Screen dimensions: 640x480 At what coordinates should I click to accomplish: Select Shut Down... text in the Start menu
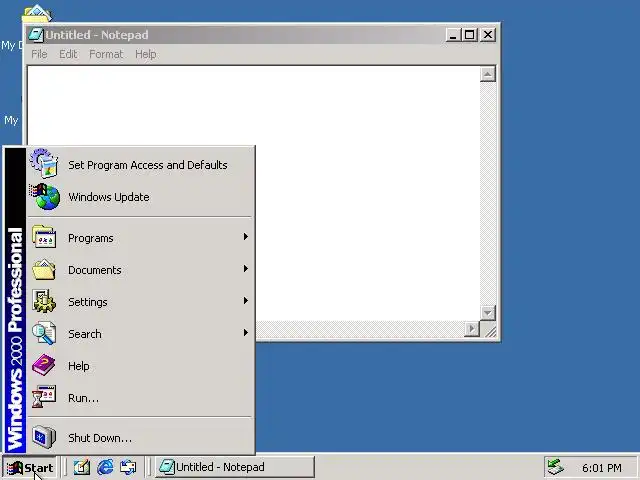(100, 438)
